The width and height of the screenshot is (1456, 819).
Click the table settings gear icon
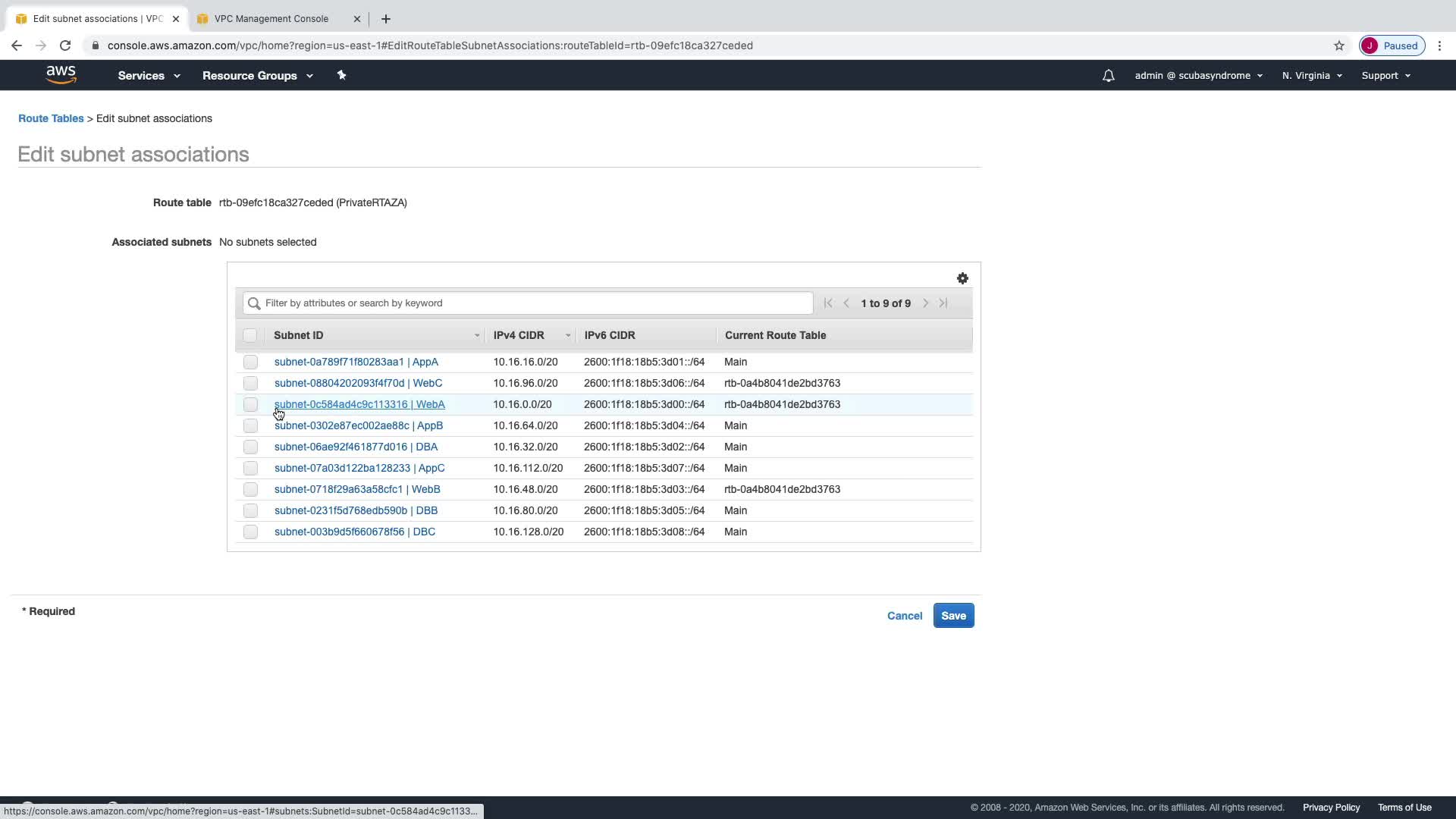click(x=962, y=278)
